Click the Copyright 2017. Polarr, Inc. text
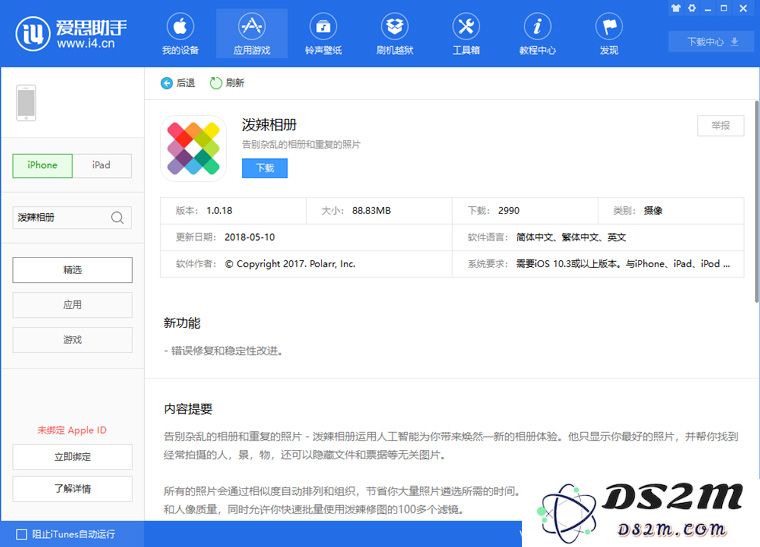This screenshot has width=760, height=547. coord(290,264)
